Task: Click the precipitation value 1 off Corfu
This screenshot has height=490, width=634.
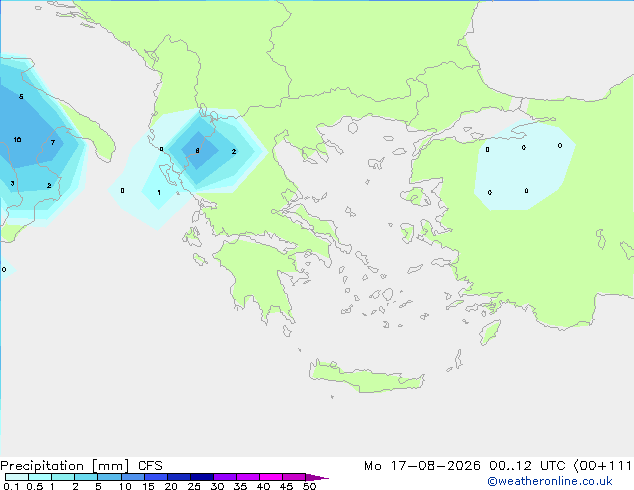Action: coord(159,192)
